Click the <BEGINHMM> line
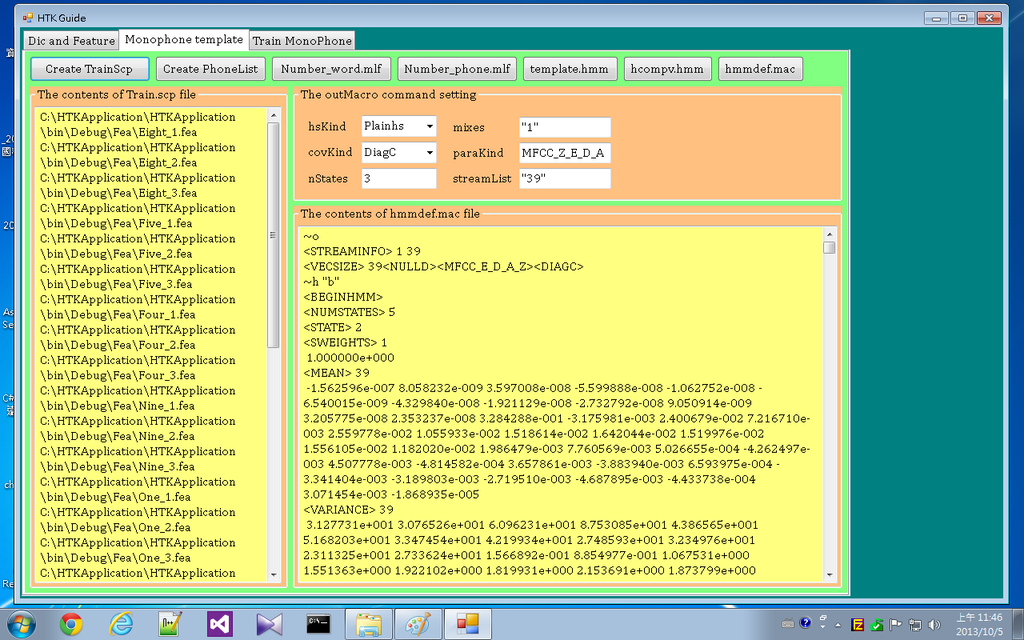The image size is (1024, 640). coord(343,296)
